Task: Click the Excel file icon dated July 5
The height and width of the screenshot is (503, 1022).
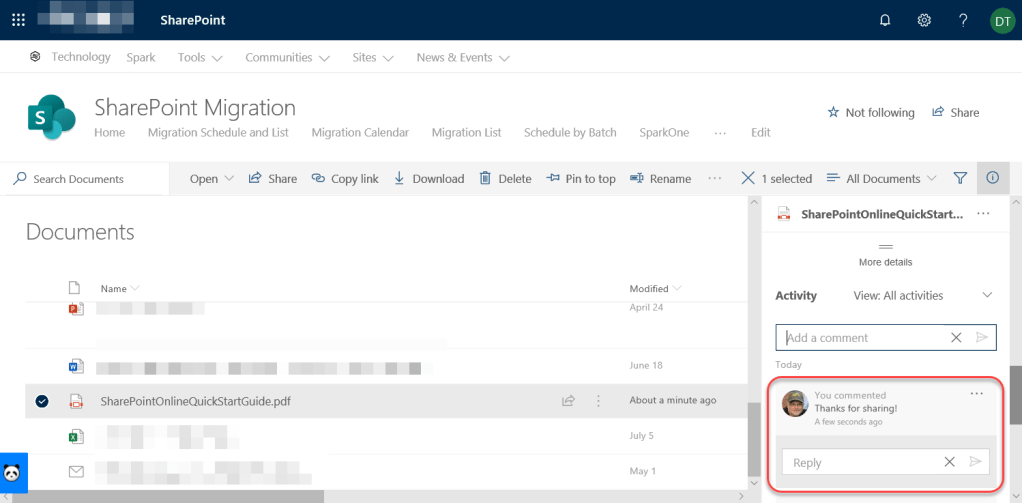Action: (x=76, y=437)
